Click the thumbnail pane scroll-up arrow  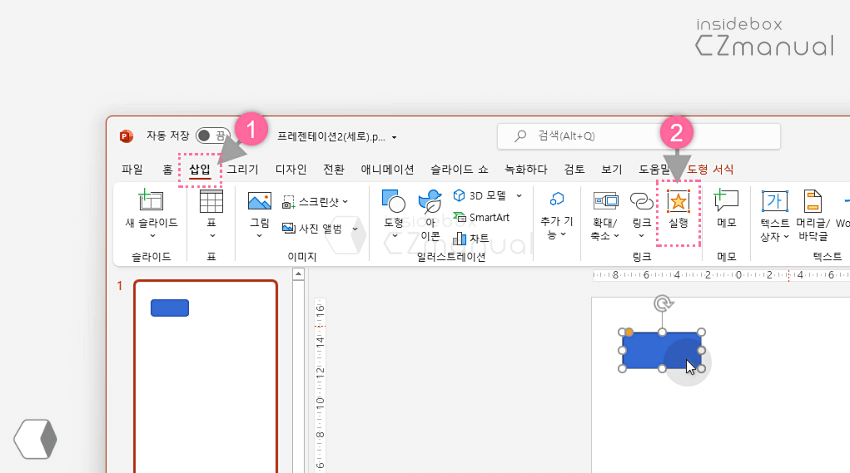pyautogui.click(x=298, y=275)
